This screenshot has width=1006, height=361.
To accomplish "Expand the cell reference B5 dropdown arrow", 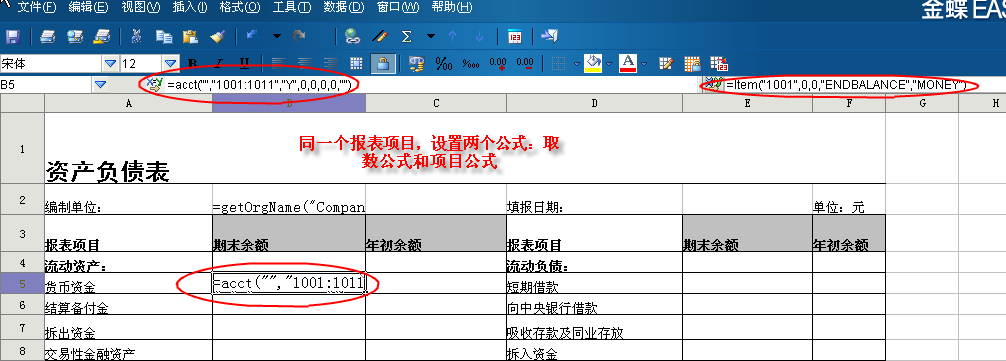I will (x=101, y=84).
